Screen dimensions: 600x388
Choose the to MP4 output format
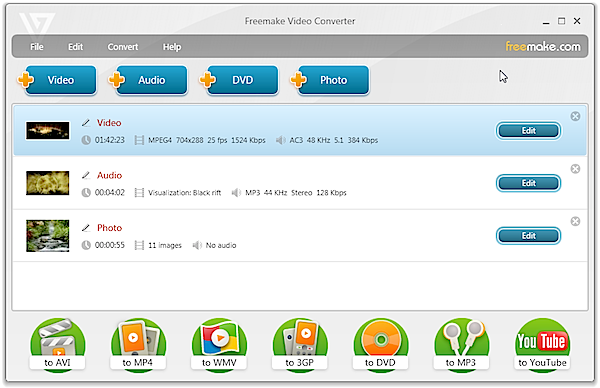138,345
